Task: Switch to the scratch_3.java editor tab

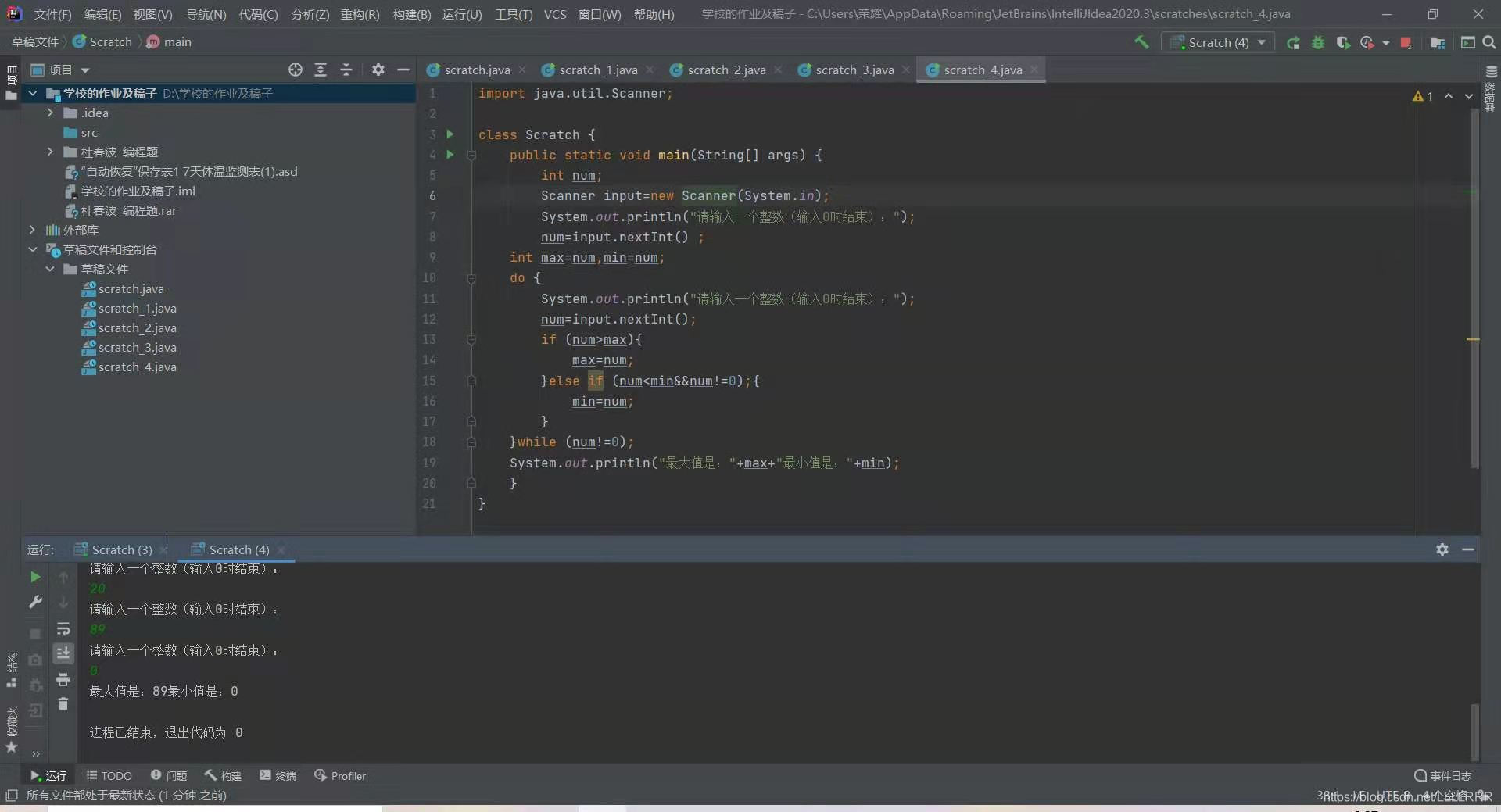Action: tap(854, 70)
